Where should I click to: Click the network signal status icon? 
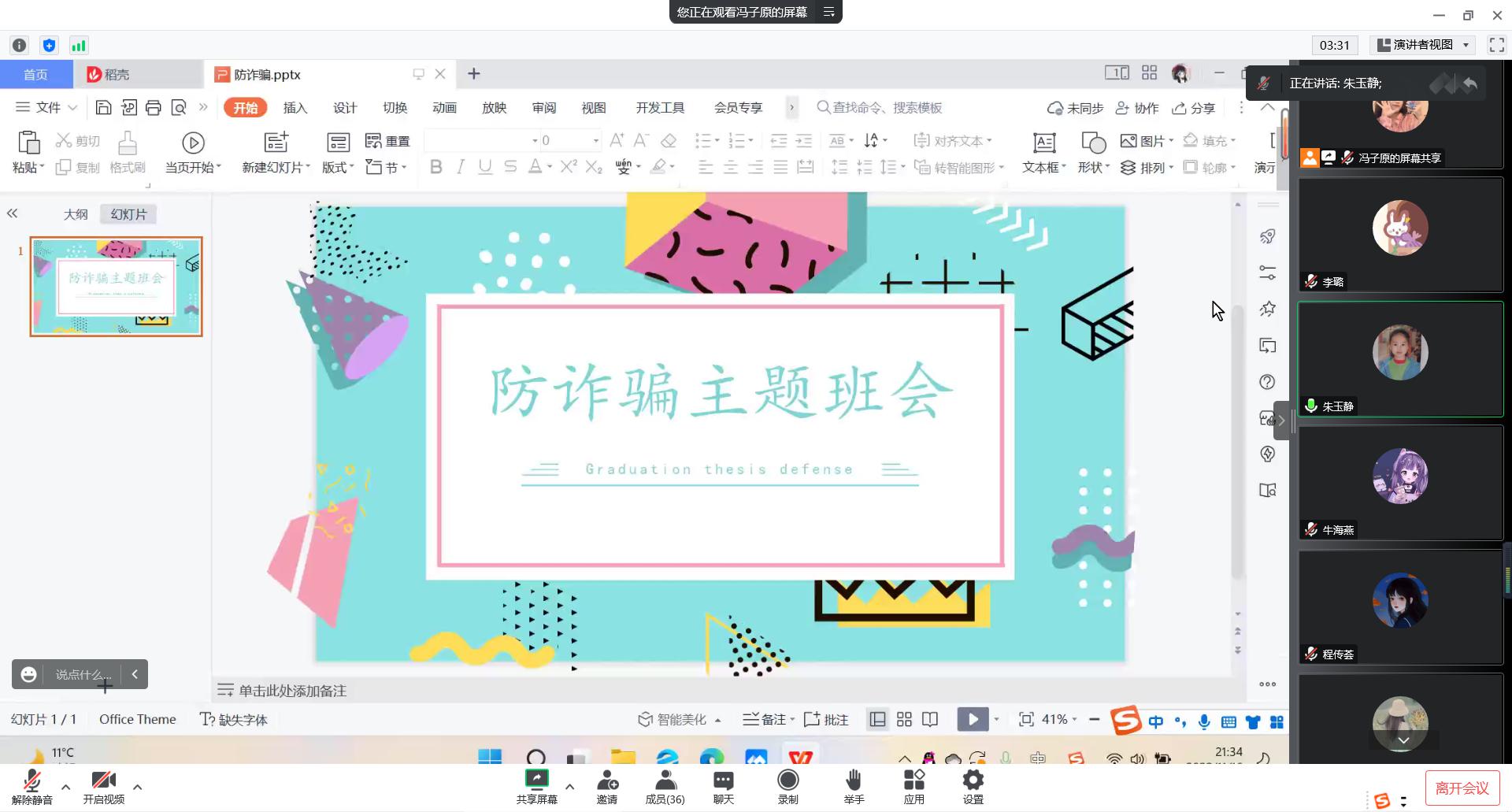click(x=78, y=46)
